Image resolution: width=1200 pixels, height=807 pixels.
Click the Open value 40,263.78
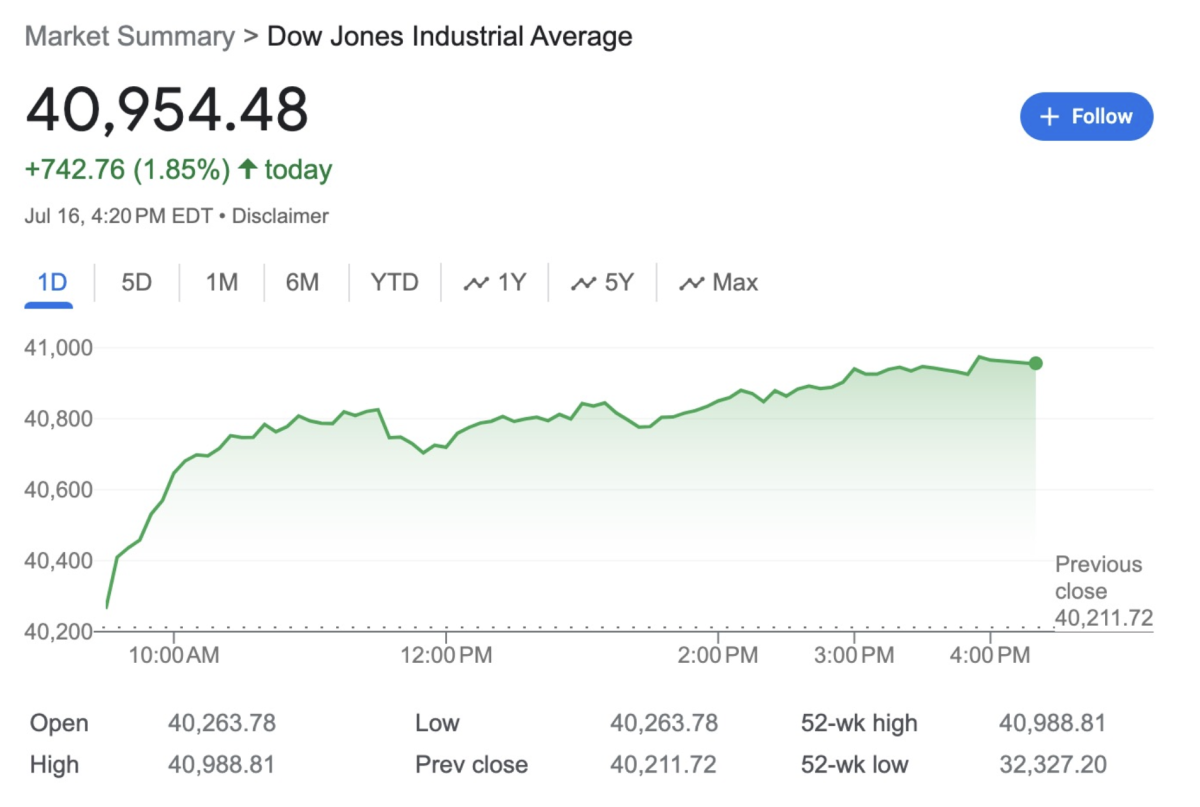(x=220, y=722)
